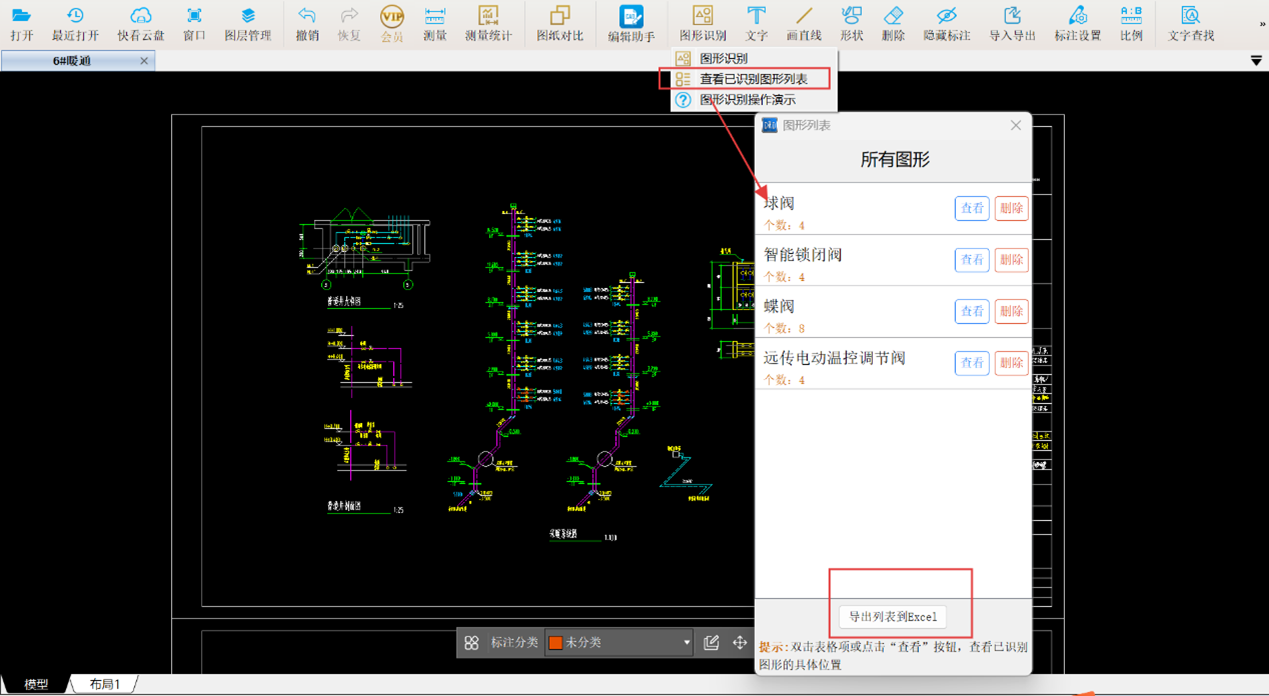This screenshot has width=1269, height=696.
Task: Open the 文字查找 text search tool
Action: [x=1190, y=23]
